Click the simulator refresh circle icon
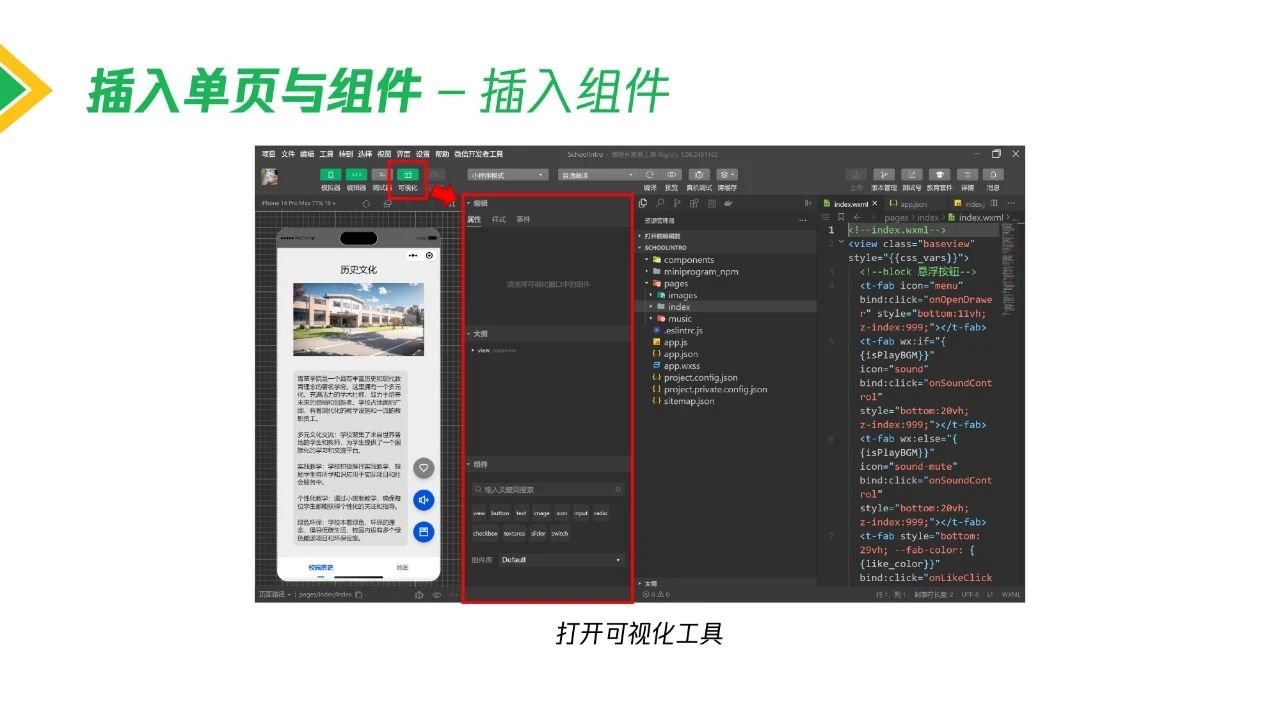Screen dimensions: 1280x720 pyautogui.click(x=366, y=203)
